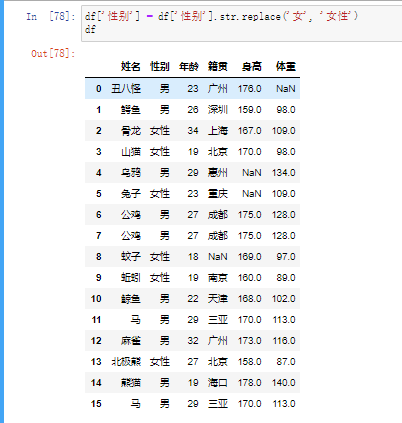The image size is (402, 423).
Task: Click the age value 32
Action: pyautogui.click(x=193, y=341)
